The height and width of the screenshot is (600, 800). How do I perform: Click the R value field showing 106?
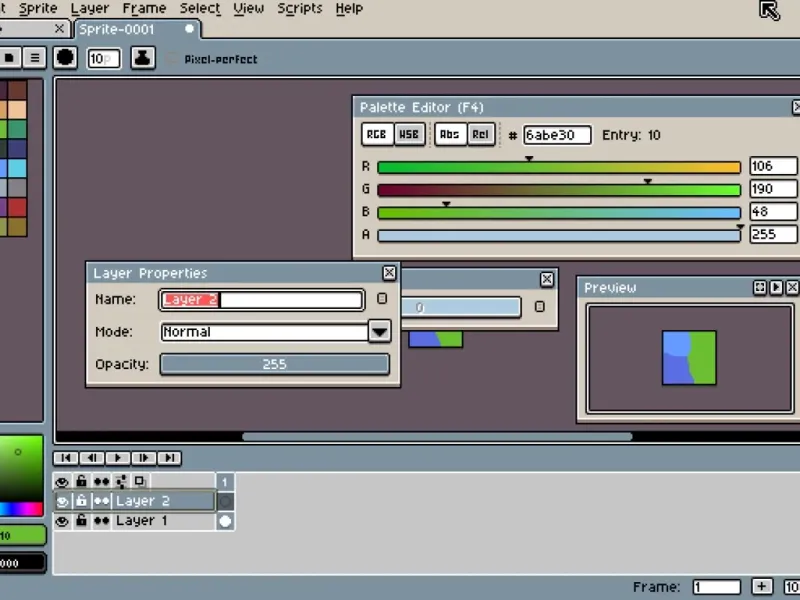tap(773, 166)
